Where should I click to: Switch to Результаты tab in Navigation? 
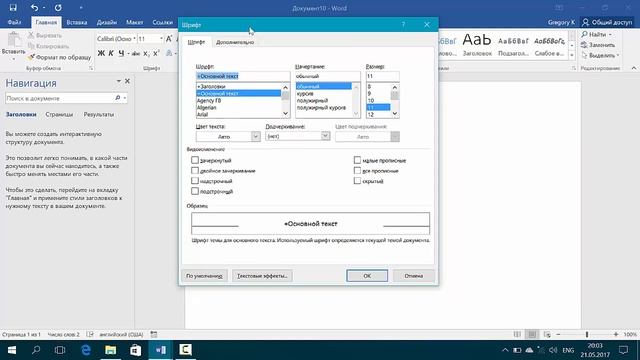(x=99, y=114)
